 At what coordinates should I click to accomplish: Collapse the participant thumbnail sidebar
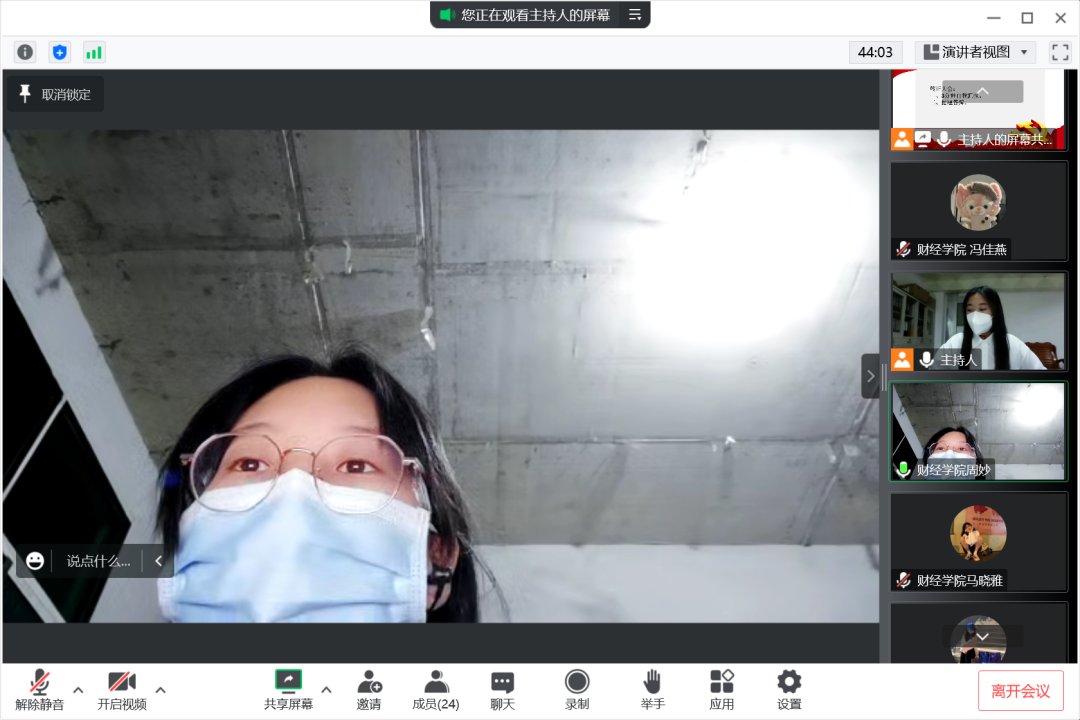click(871, 376)
